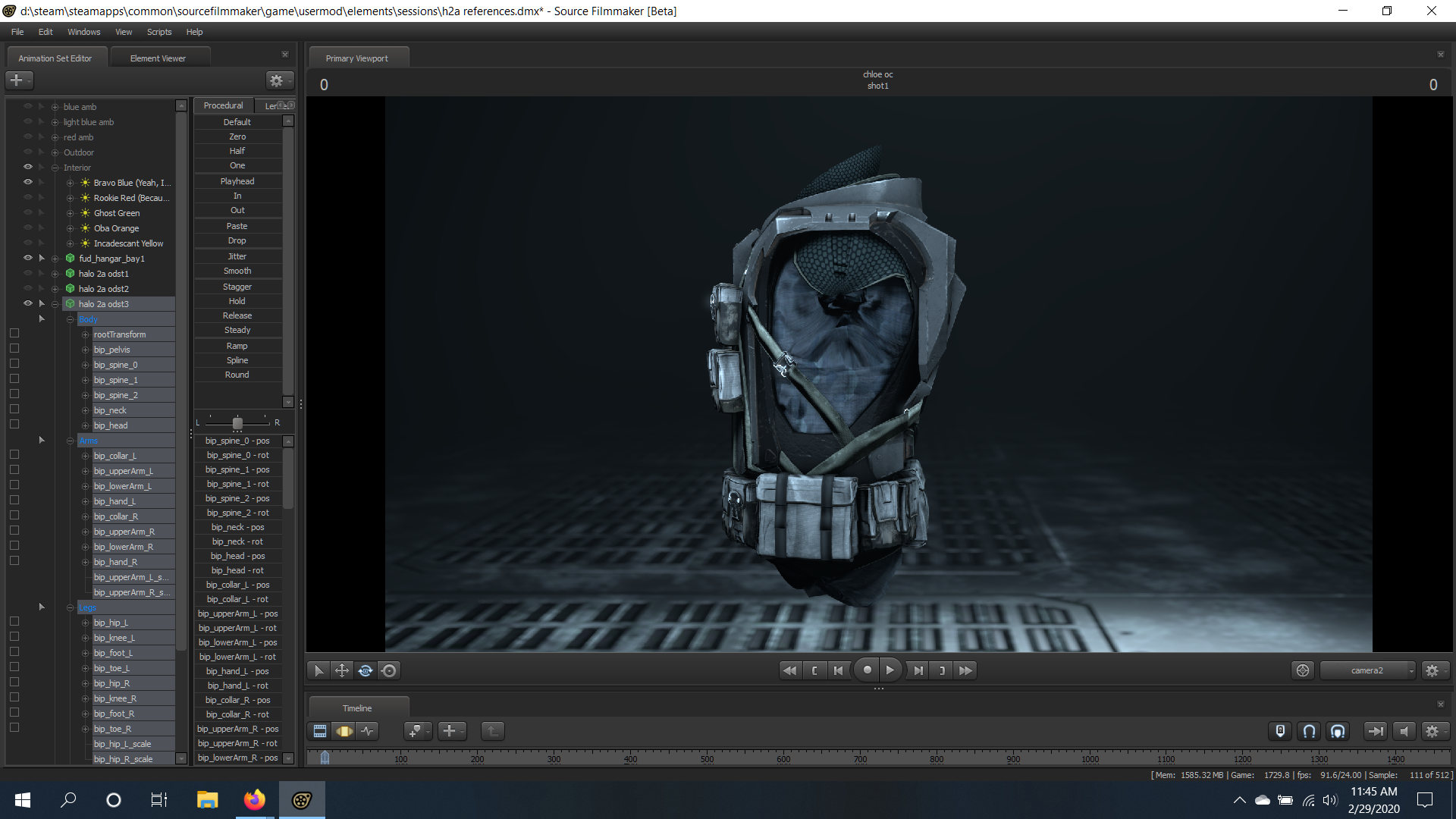This screenshot has width=1456, height=819.
Task: Jump to previous frame step button
Action: coord(838,670)
